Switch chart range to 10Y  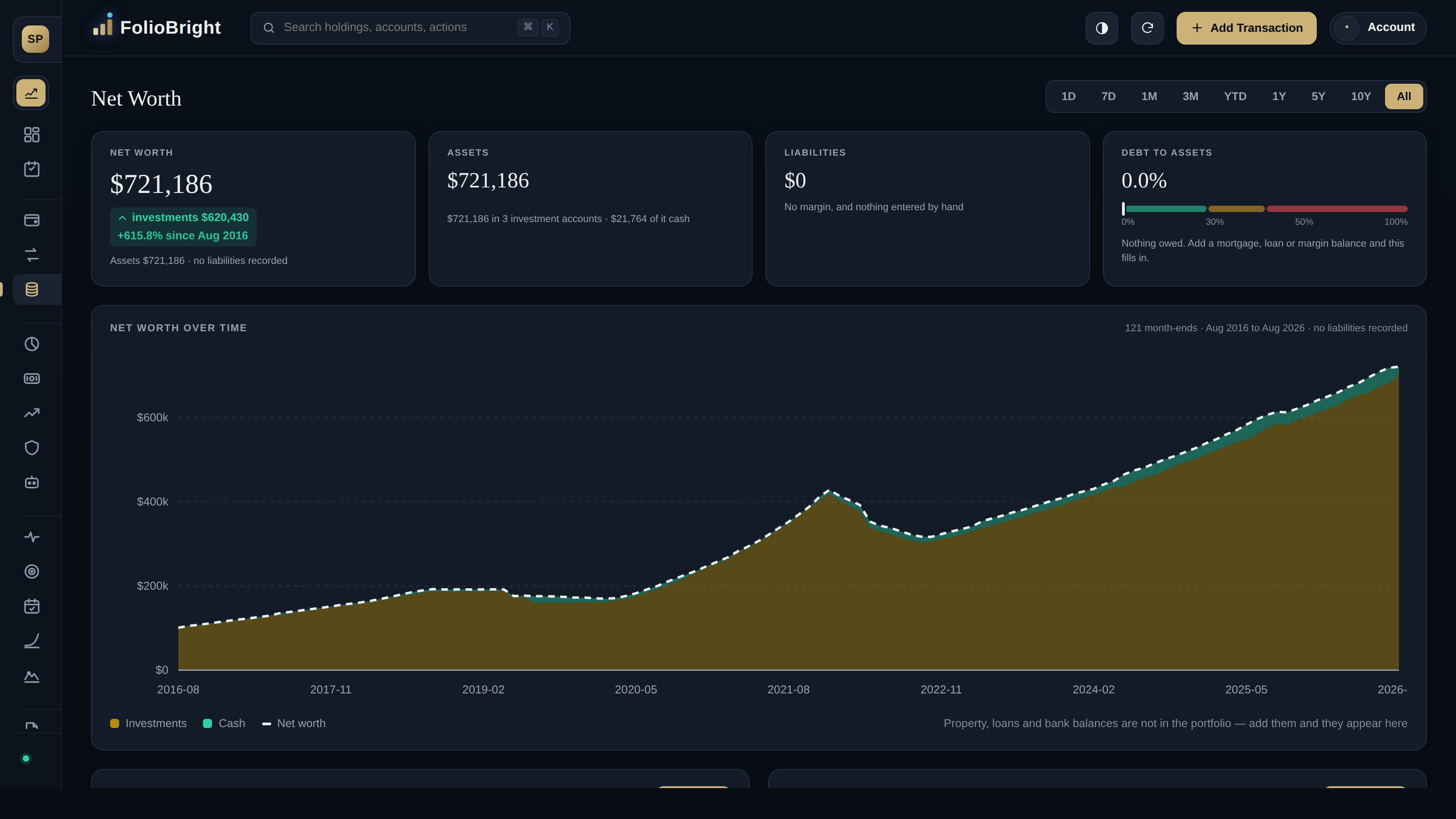[1360, 96]
